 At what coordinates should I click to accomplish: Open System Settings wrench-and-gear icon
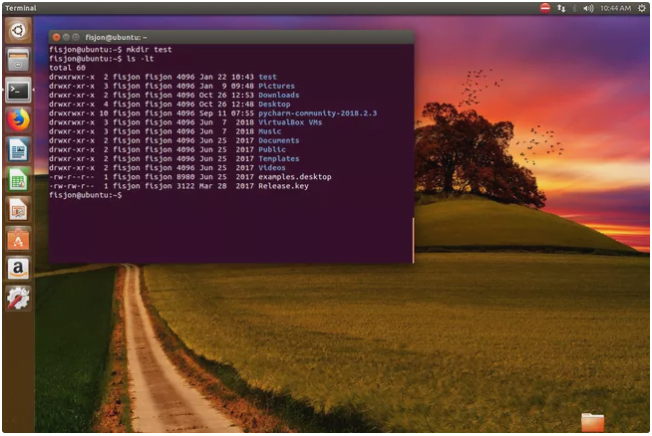click(18, 299)
